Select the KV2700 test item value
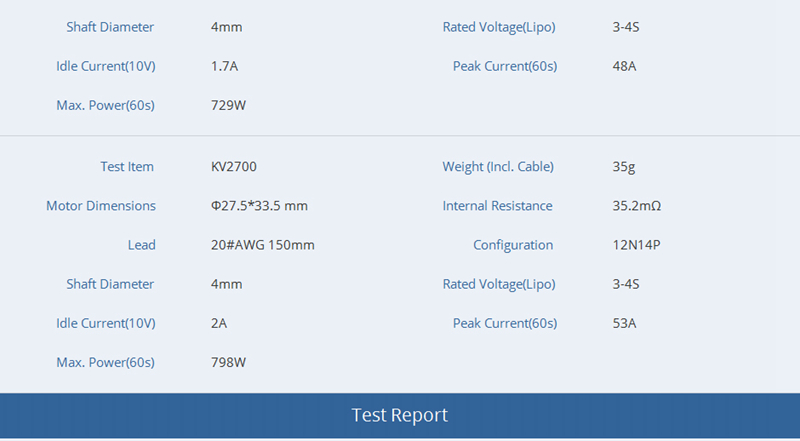Viewport: 800px width, 441px height. pos(234,167)
